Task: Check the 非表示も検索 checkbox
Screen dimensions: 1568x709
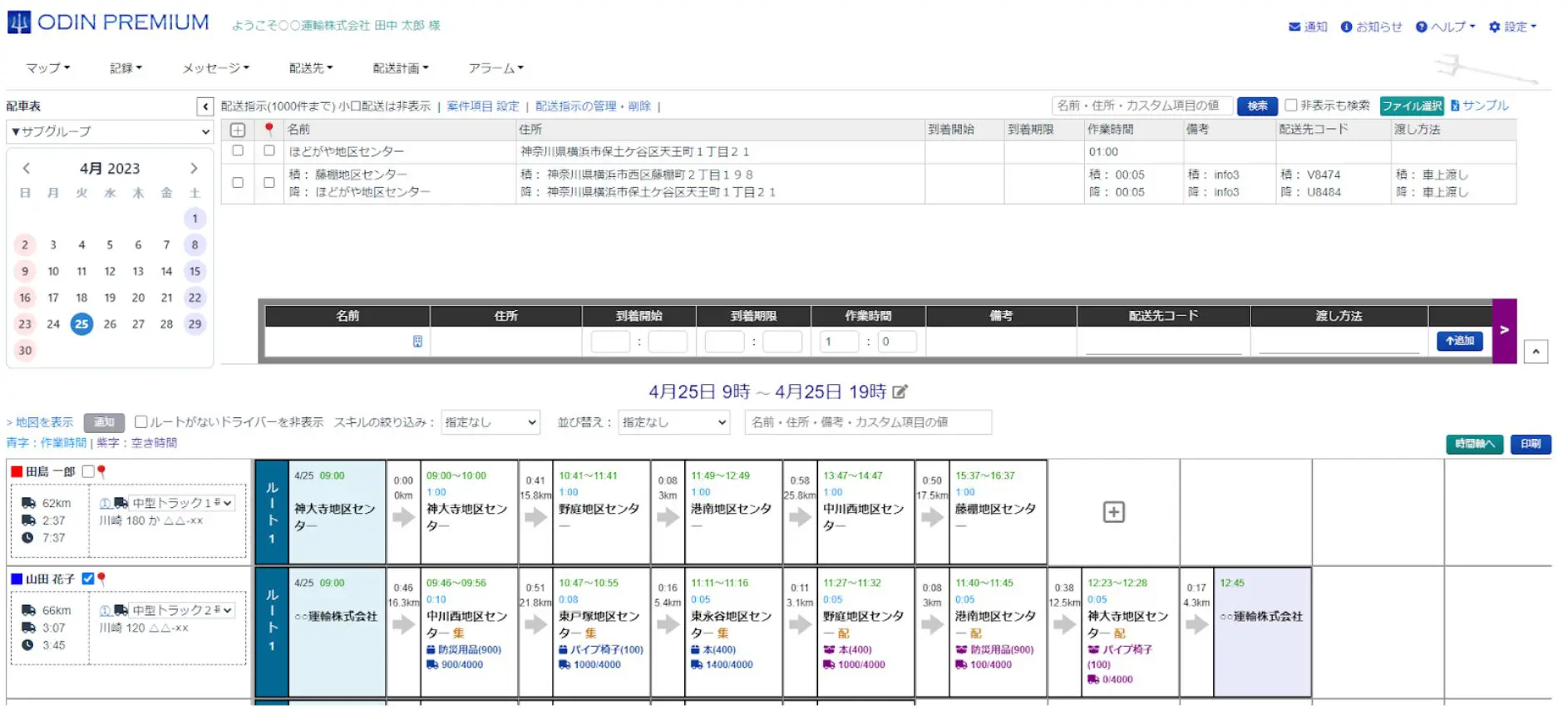Action: (1291, 106)
